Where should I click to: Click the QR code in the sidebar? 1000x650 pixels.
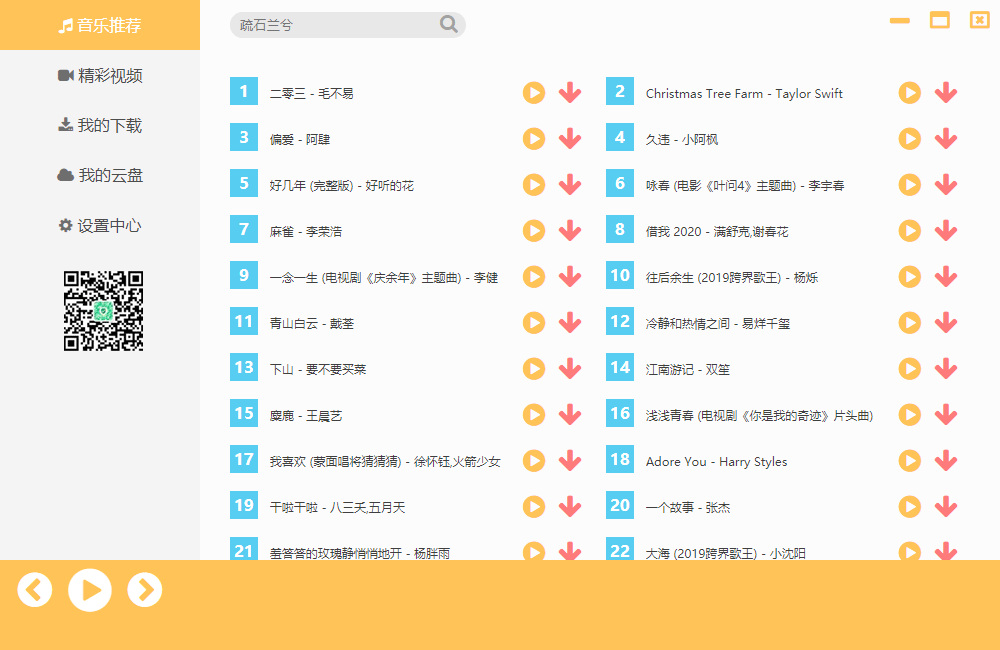pyautogui.click(x=103, y=311)
